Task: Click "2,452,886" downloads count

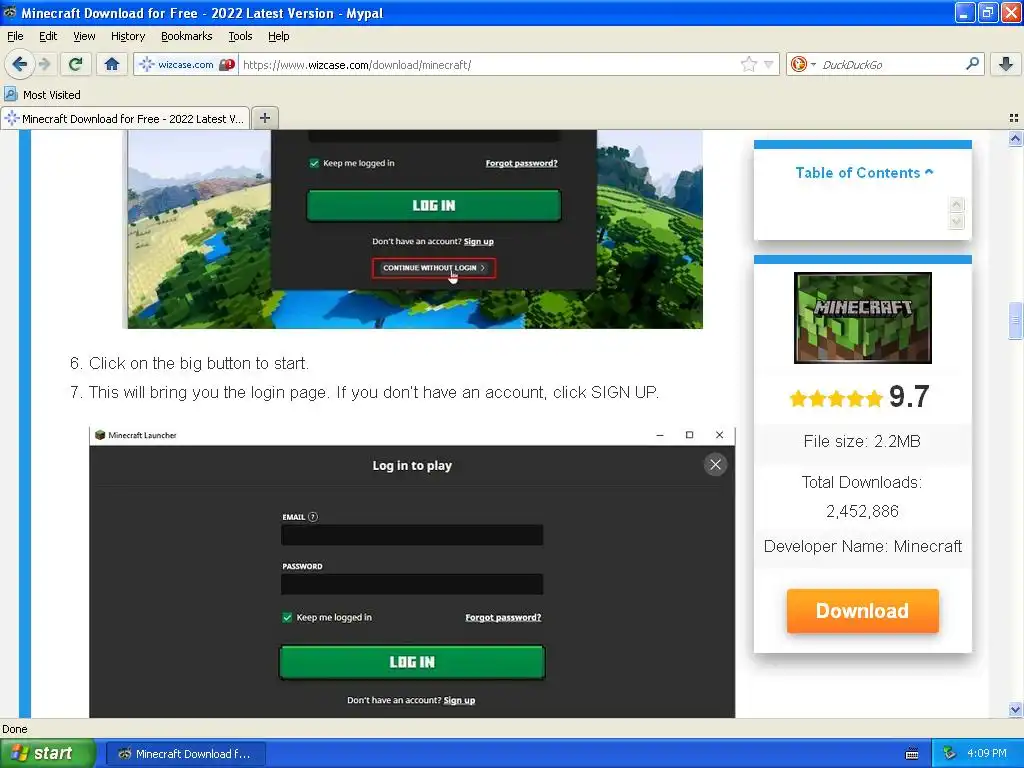Action: click(x=862, y=511)
